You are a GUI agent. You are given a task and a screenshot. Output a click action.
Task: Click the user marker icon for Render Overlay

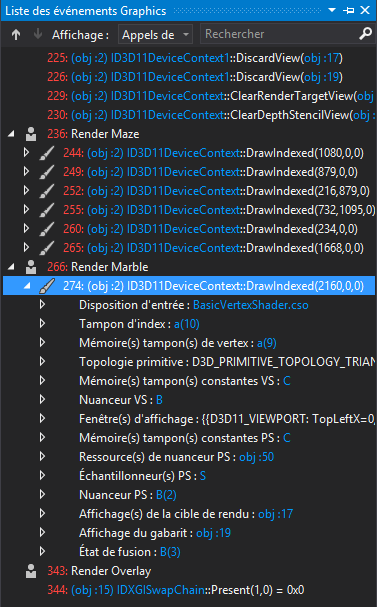point(31,571)
